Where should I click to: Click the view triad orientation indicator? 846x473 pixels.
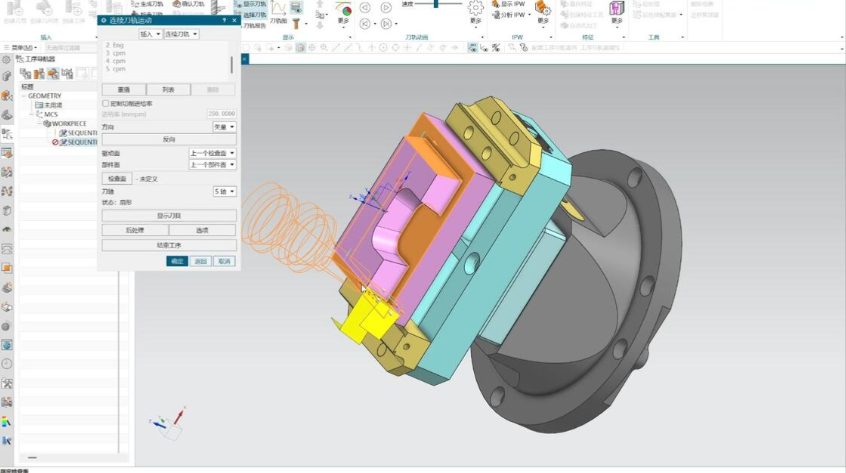click(168, 423)
